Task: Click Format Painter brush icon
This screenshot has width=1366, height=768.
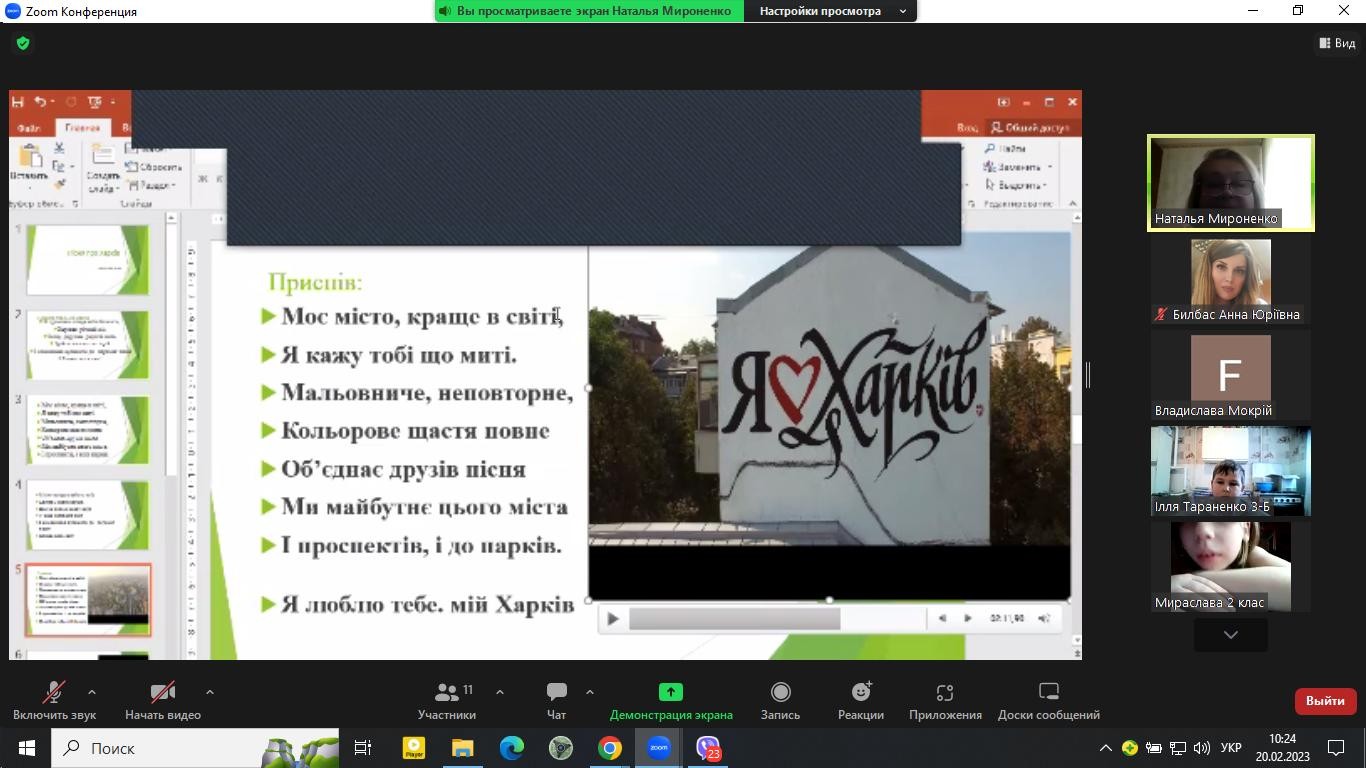Action: pos(59,184)
